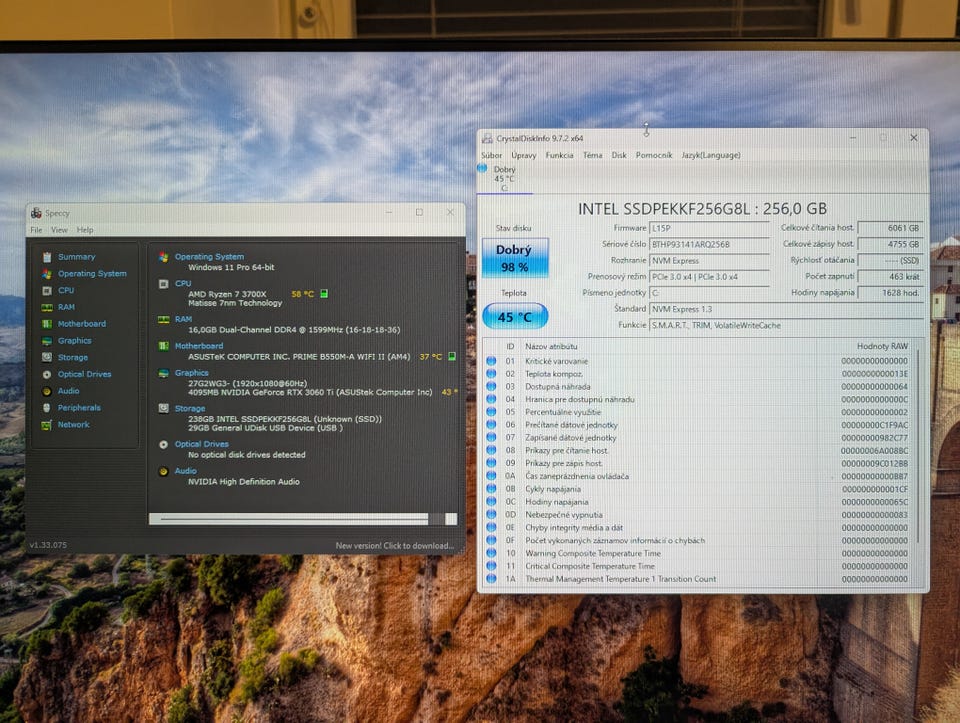Click the 45 °C temperature button
This screenshot has height=723, width=960.
pos(514,317)
